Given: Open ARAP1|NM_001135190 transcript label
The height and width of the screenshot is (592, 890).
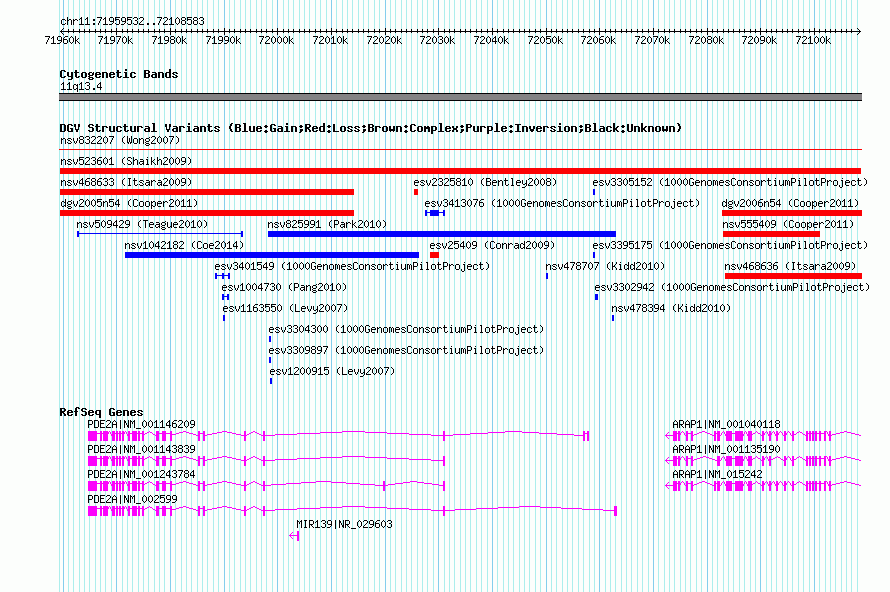Looking at the screenshot, I should [x=726, y=449].
